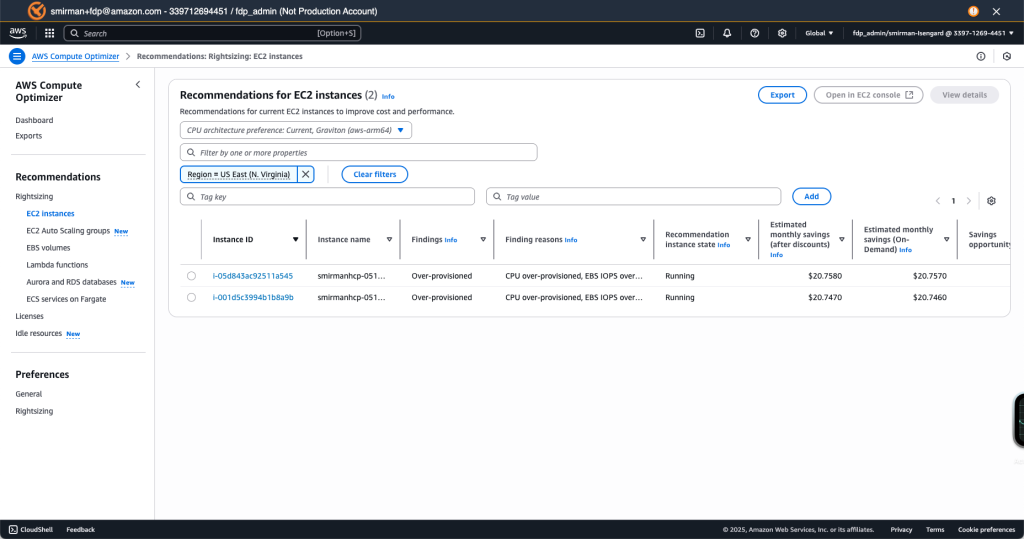Sort by Instance name column arrow
This screenshot has width=1024, height=539.
coord(389,240)
